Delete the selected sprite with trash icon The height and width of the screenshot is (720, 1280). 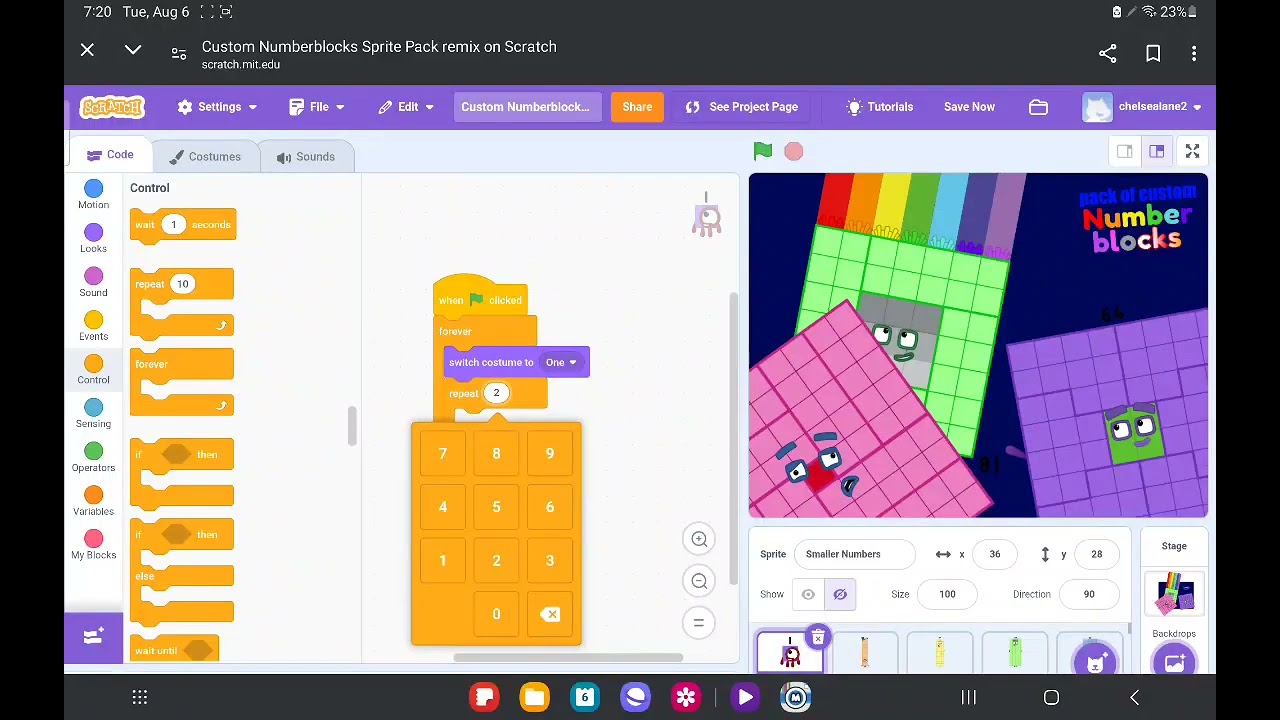818,638
